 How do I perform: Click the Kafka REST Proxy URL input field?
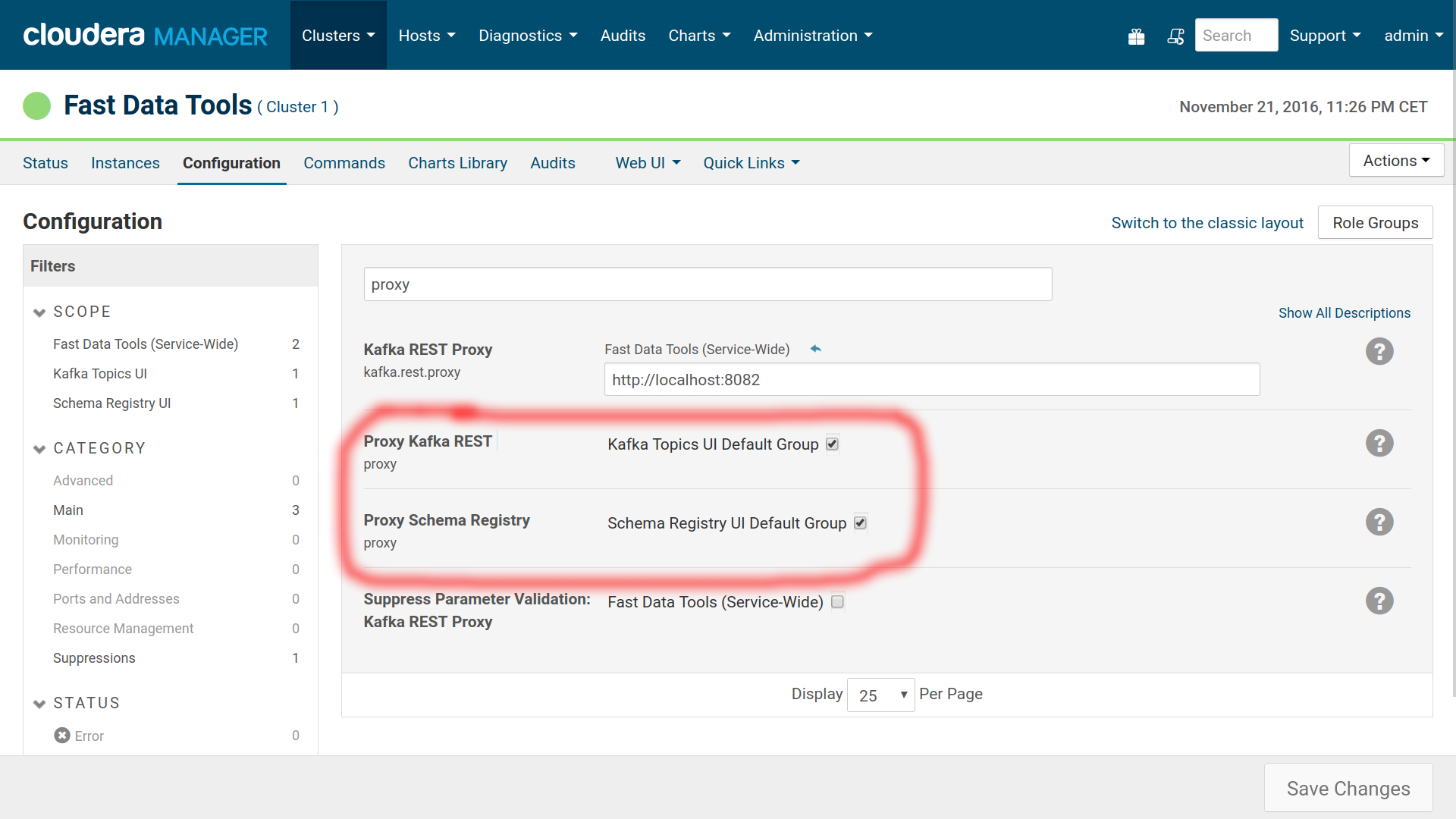pos(932,379)
